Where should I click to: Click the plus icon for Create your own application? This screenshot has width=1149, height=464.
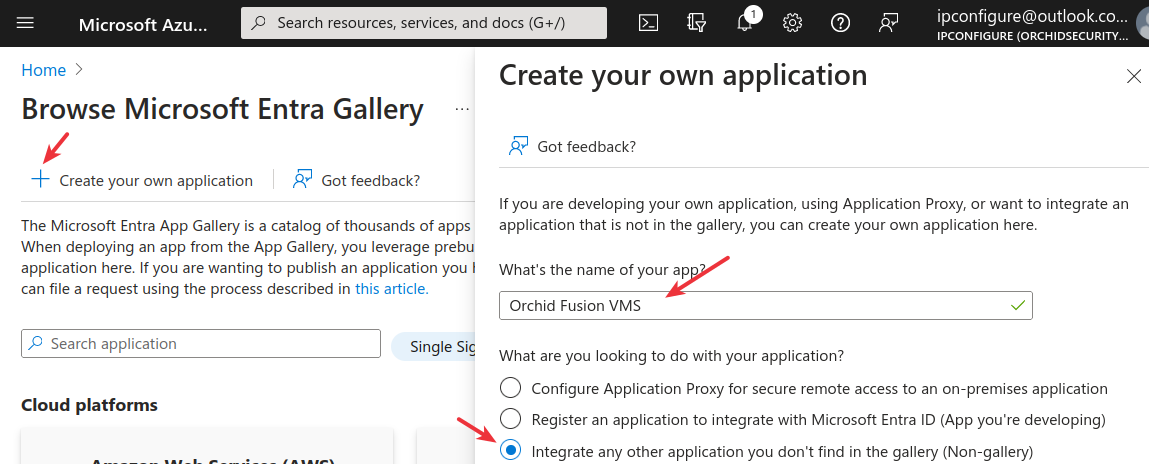[x=40, y=180]
